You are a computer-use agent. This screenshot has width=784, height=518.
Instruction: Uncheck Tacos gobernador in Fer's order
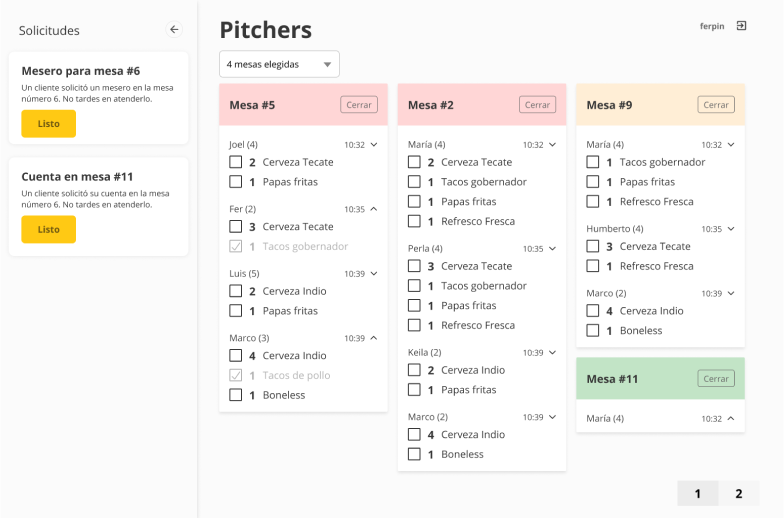(236, 246)
